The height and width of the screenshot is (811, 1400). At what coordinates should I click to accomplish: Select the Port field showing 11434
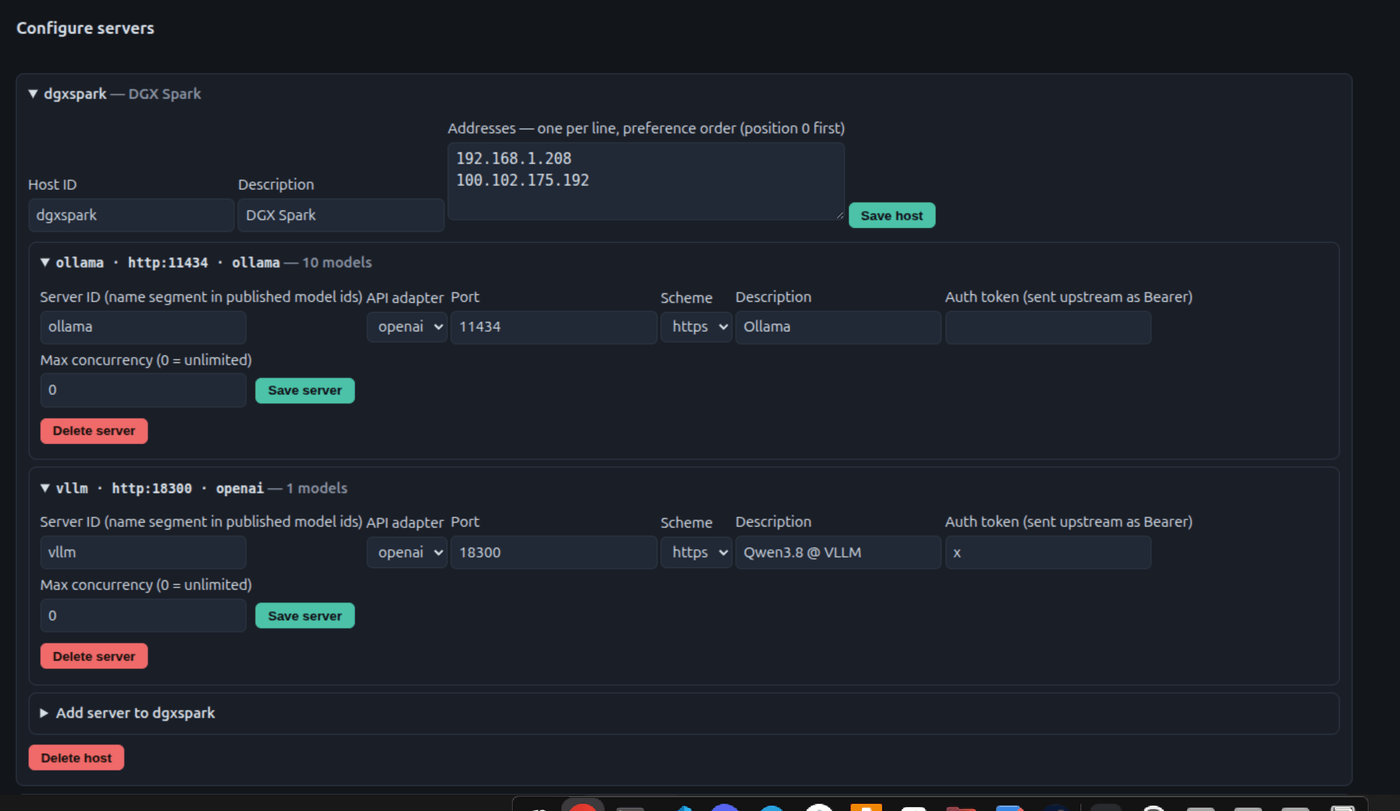tap(554, 327)
